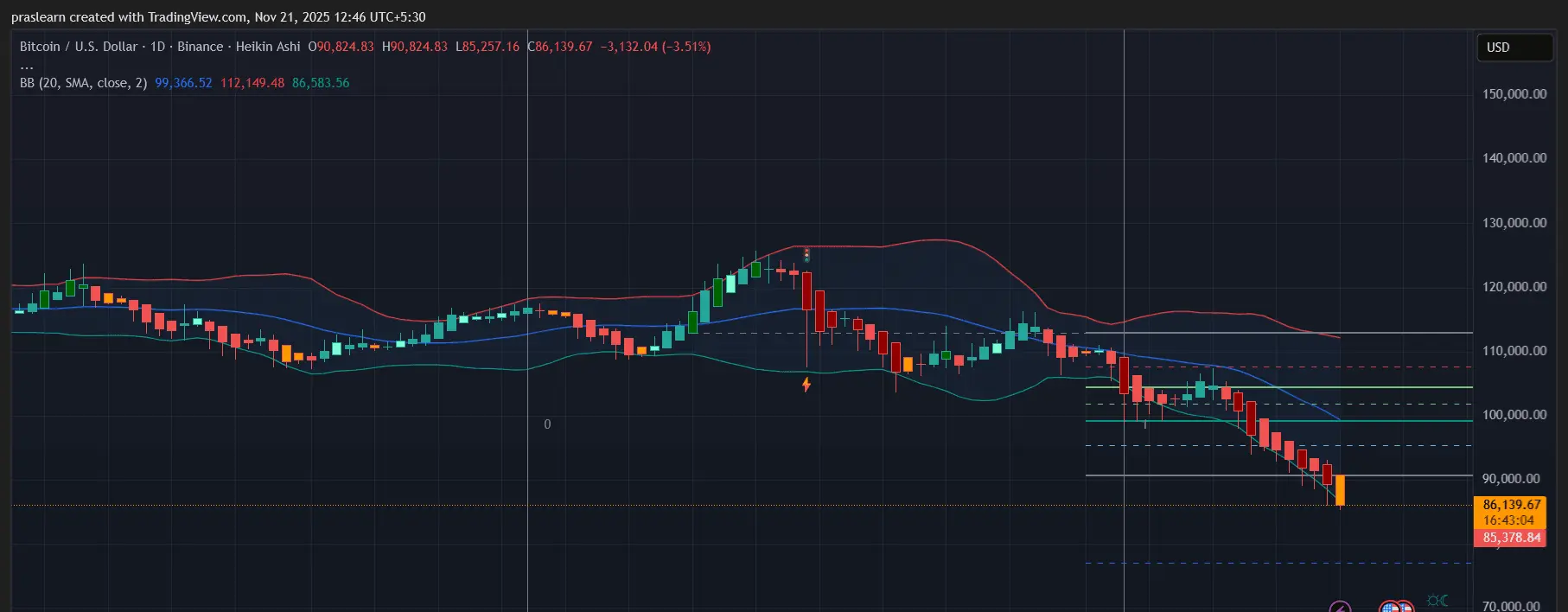1568x612 pixels.
Task: Click the red BB upper value 112,149.48
Action: tap(252, 83)
